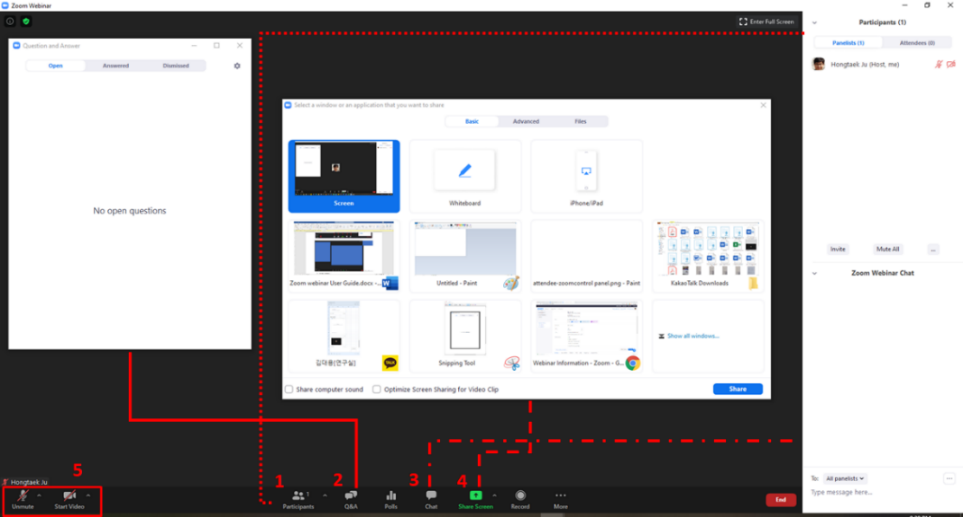
Task: Open Q&A settings gear icon
Action: coord(237,66)
